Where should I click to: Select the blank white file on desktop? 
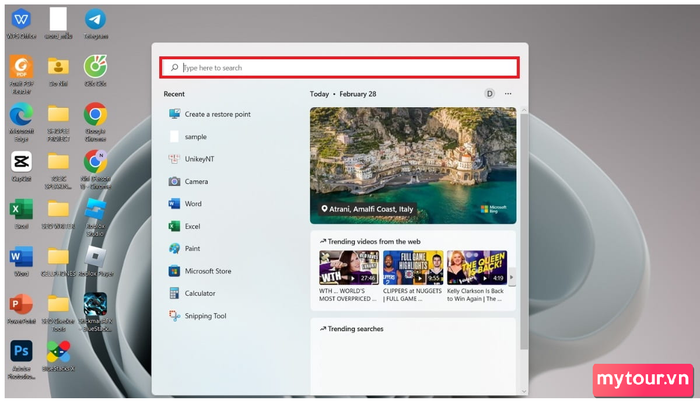point(58,20)
